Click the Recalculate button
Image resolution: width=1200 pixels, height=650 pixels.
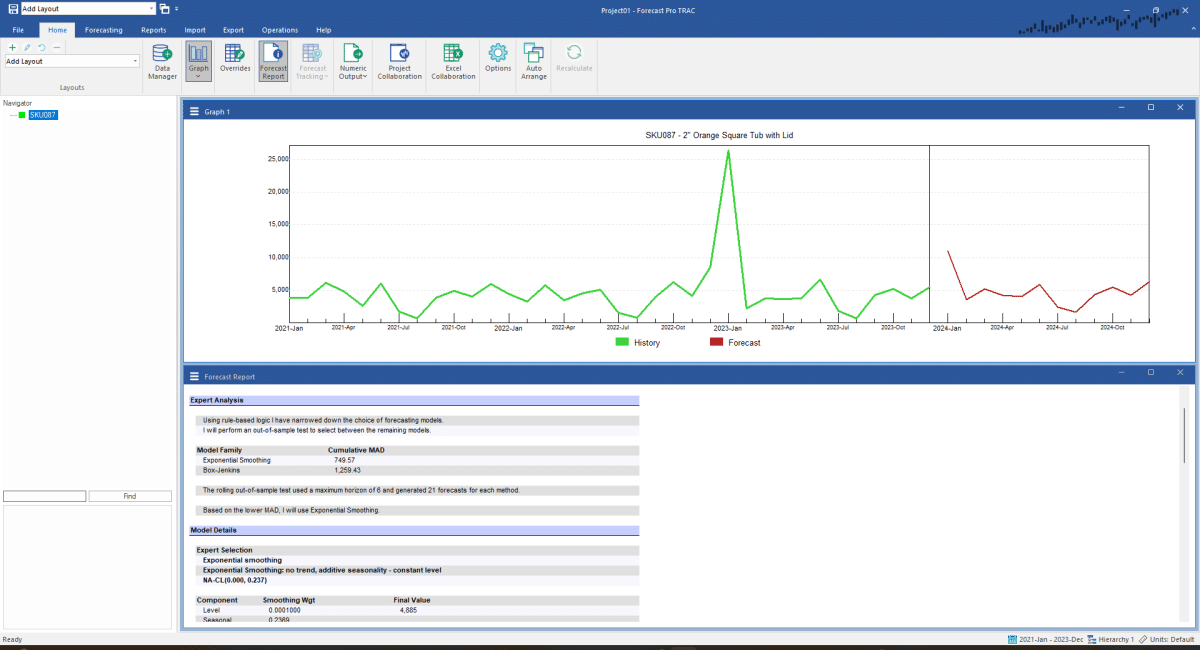574,60
